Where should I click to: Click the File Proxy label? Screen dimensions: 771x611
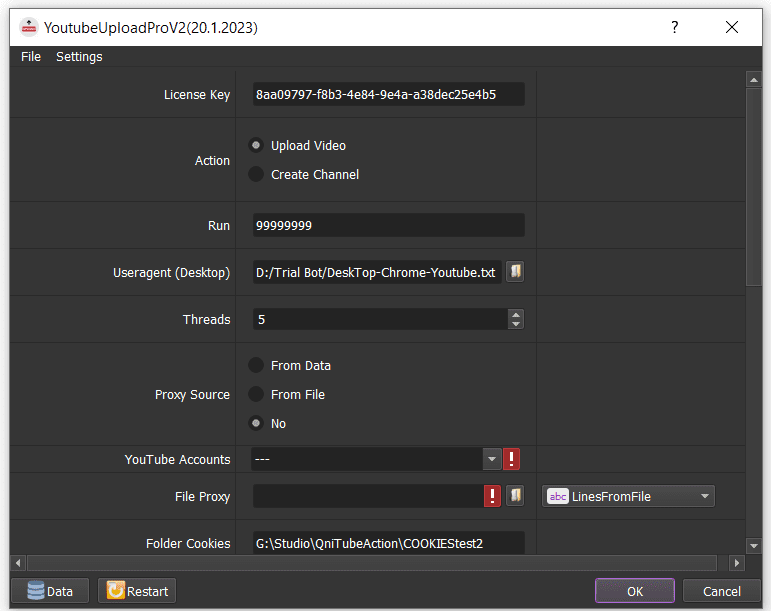click(202, 496)
